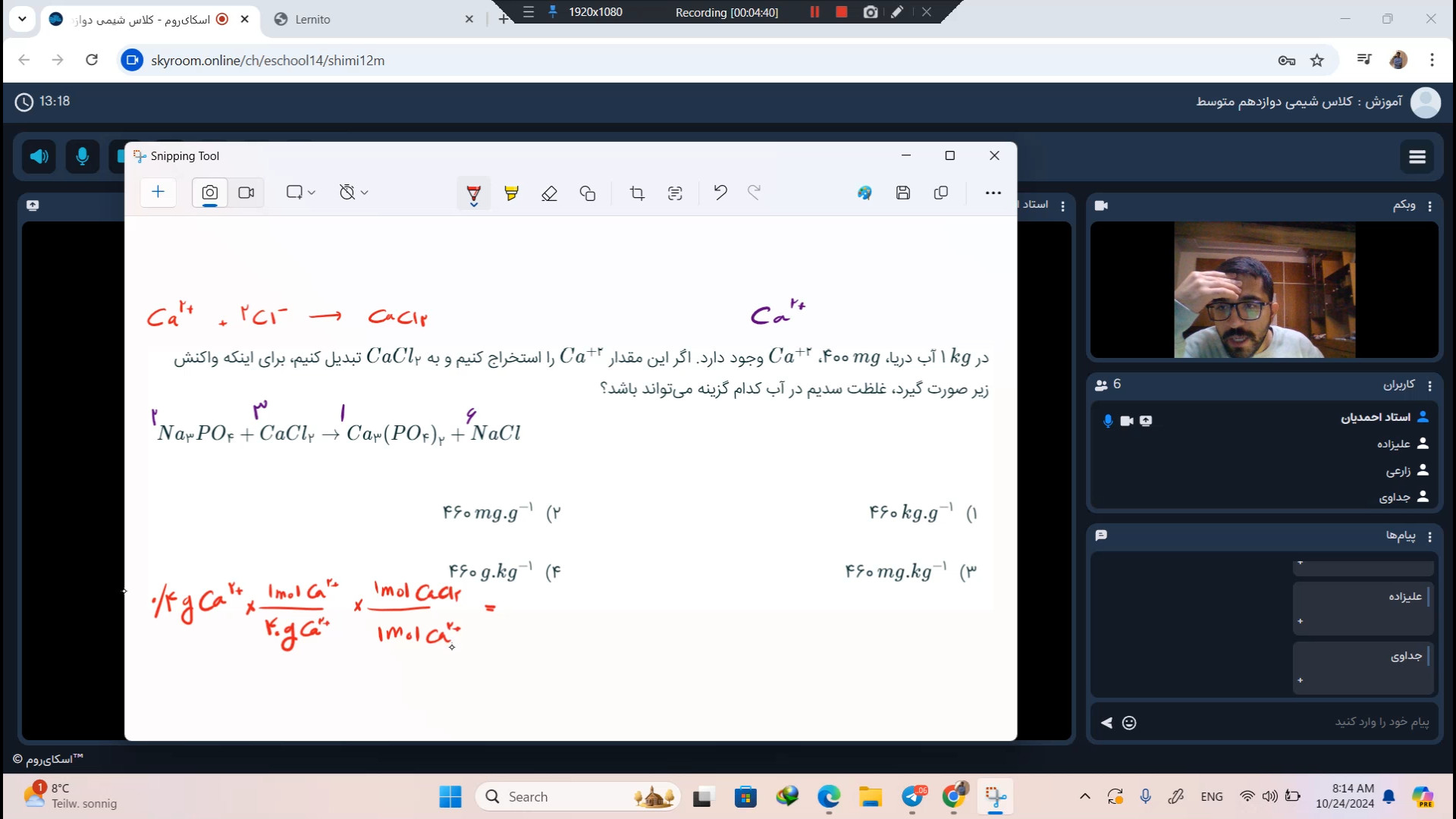The width and height of the screenshot is (1456, 819).
Task: Click the New snip plus button
Action: (x=158, y=193)
